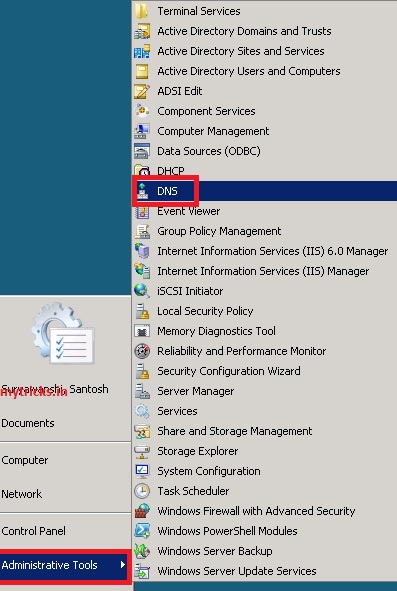Viewport: 397px width, 591px height.
Task: Start the Services console label
Action: [x=177, y=411]
